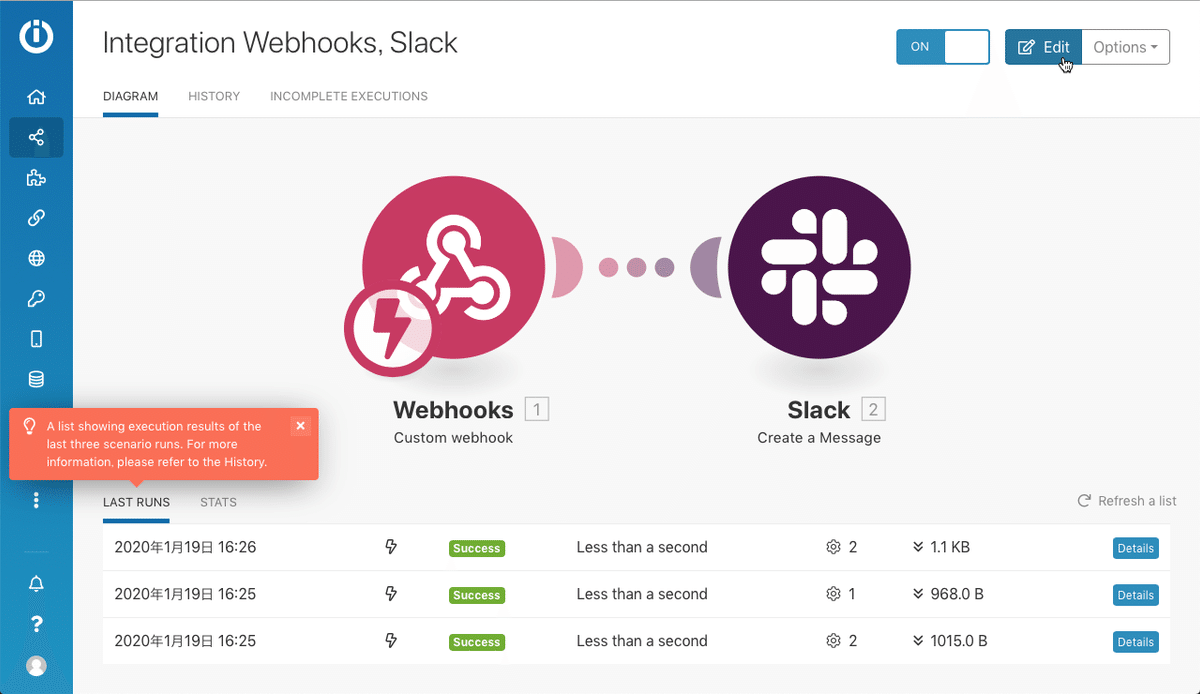Screen dimensions: 1200x694
Task: Switch to Incomplete Executions tab
Action: [x=349, y=97]
